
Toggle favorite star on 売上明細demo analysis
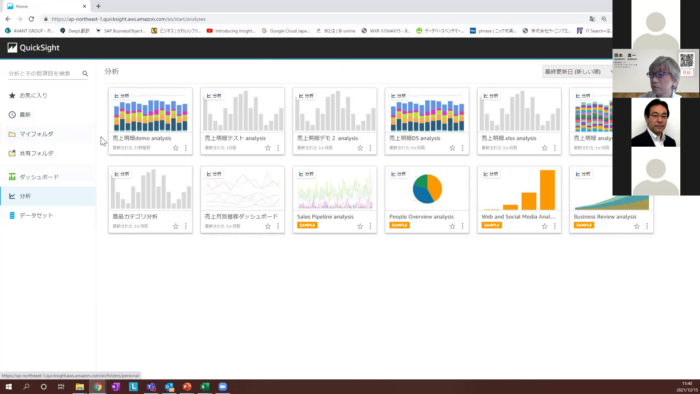175,148
